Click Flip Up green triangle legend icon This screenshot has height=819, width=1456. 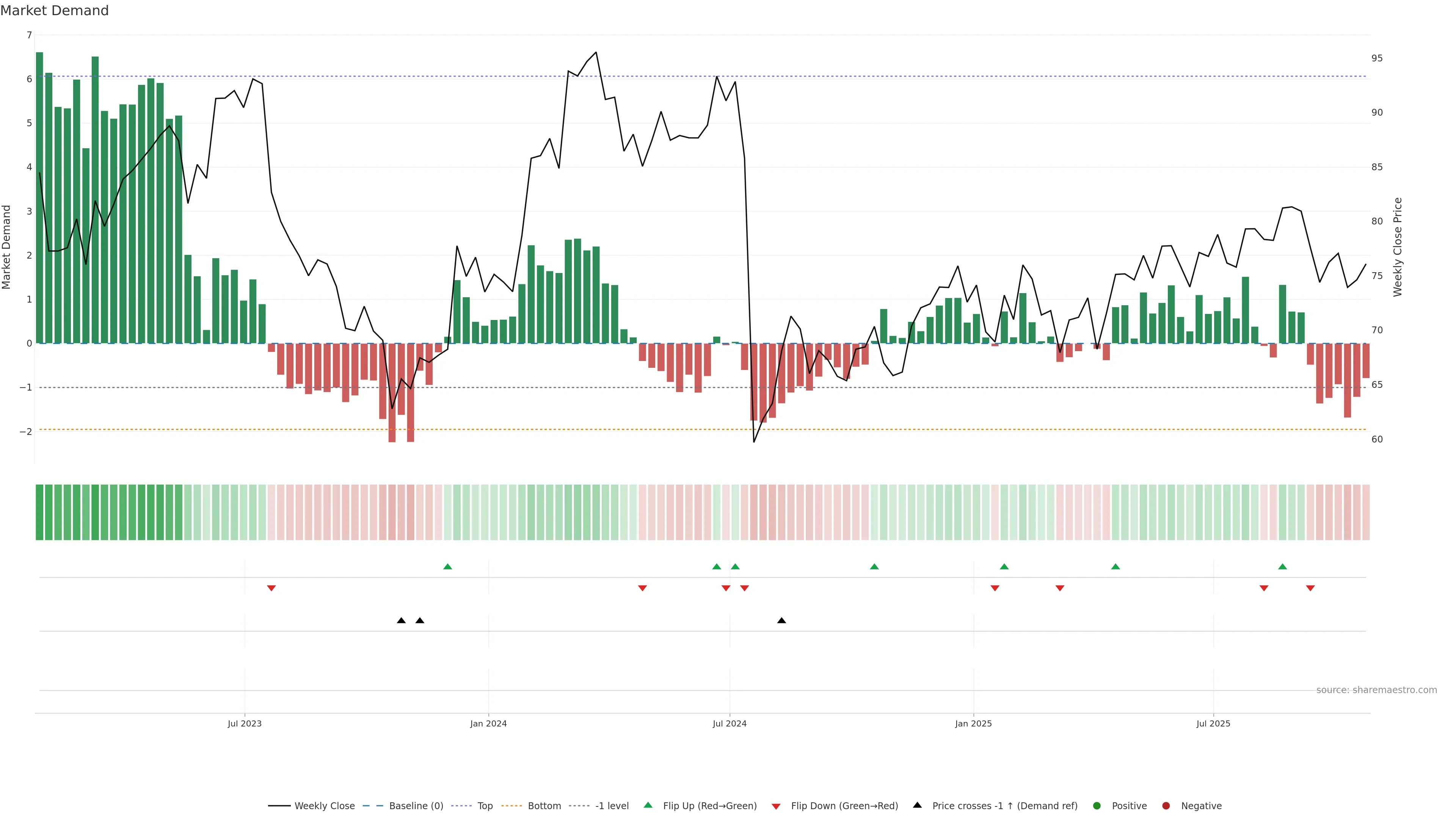648,805
